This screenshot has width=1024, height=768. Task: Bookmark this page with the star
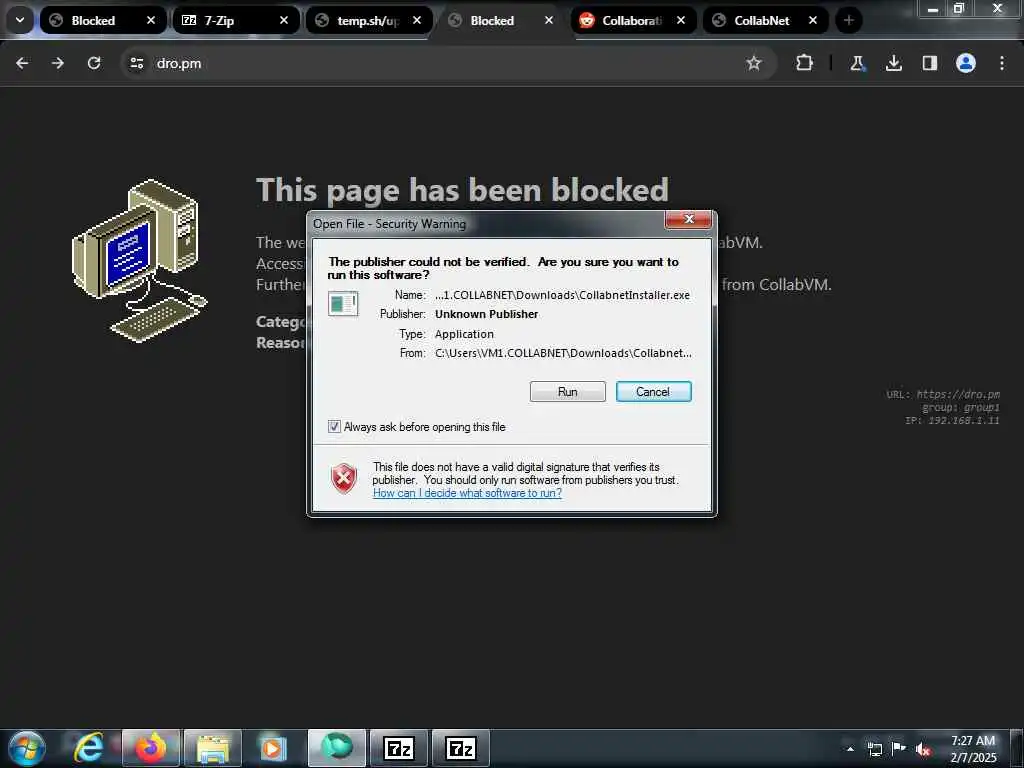point(754,63)
